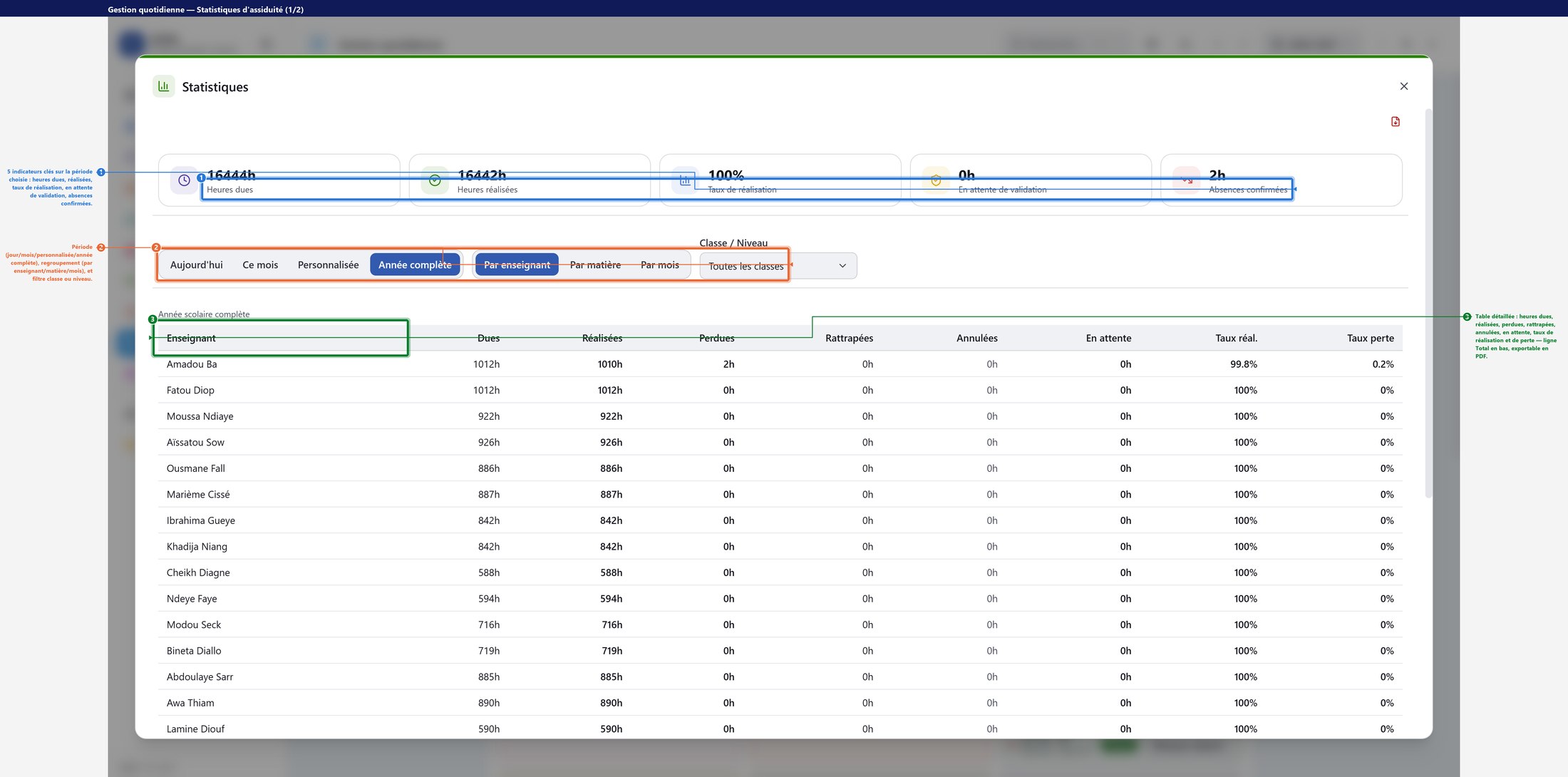Select the Ce mois period
Image resolution: width=1568 pixels, height=777 pixels.
[260, 264]
